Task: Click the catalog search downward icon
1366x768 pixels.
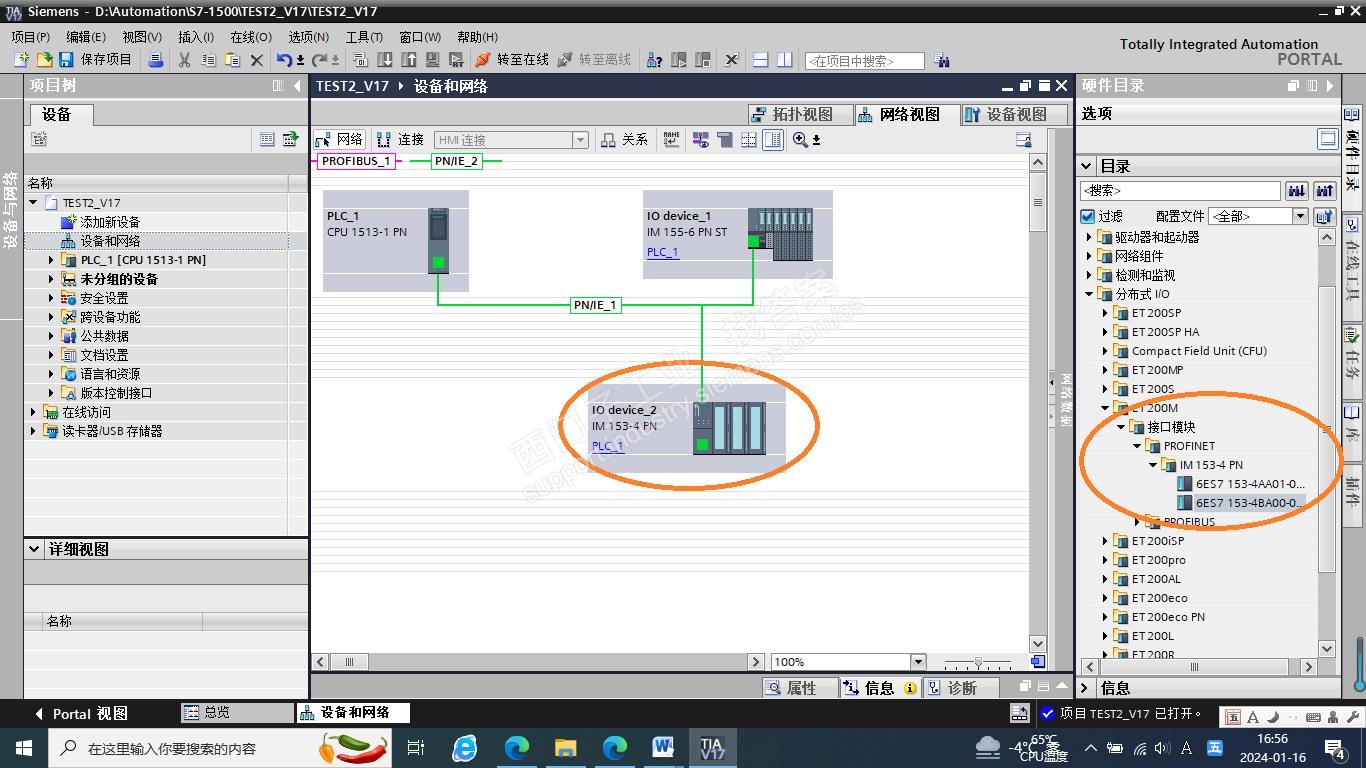Action: (x=1297, y=190)
